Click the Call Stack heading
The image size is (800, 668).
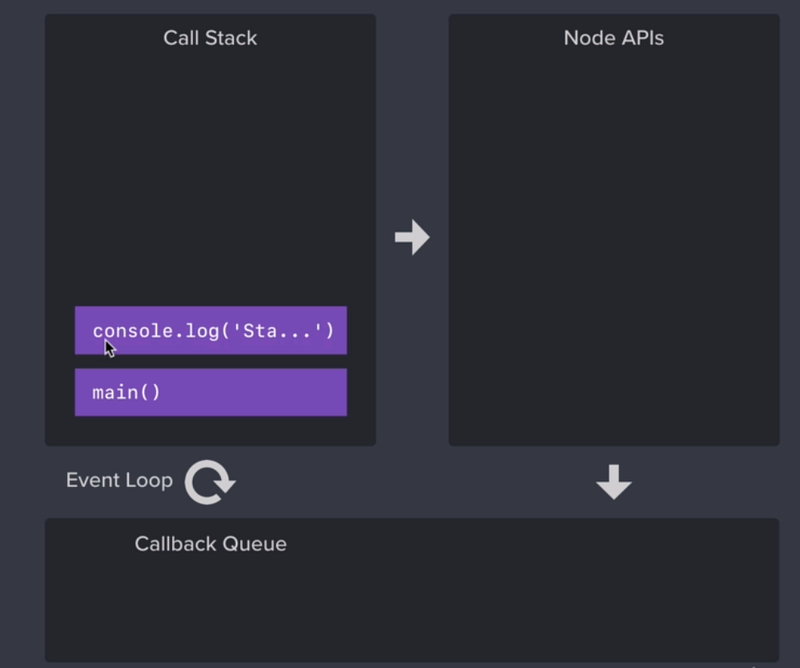pos(210,38)
